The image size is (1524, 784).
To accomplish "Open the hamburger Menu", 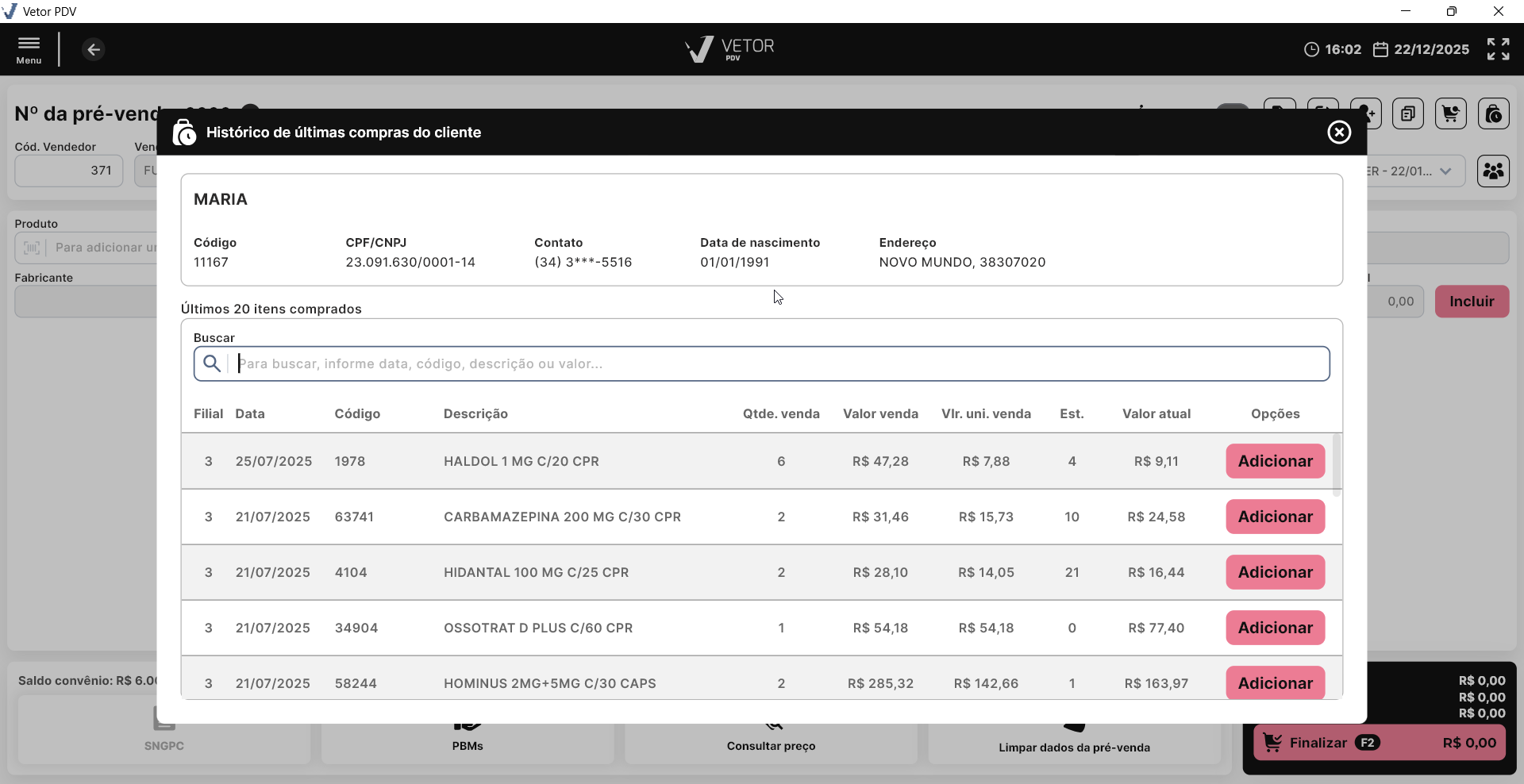I will point(29,49).
